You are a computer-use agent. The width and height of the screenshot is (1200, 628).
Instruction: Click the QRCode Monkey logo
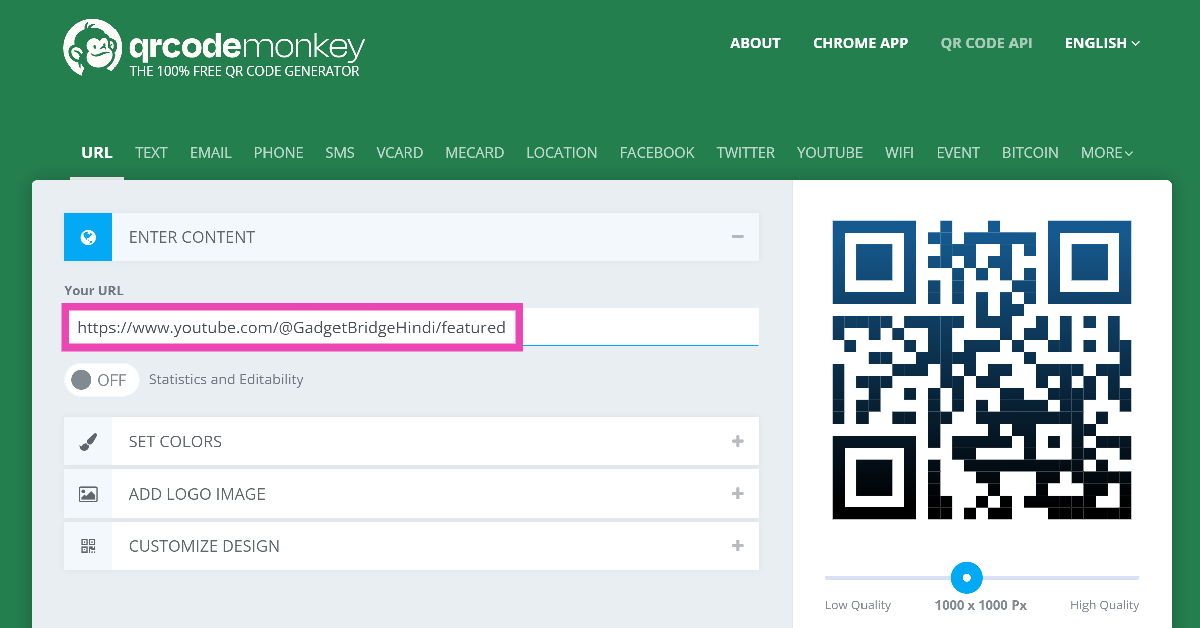click(214, 49)
